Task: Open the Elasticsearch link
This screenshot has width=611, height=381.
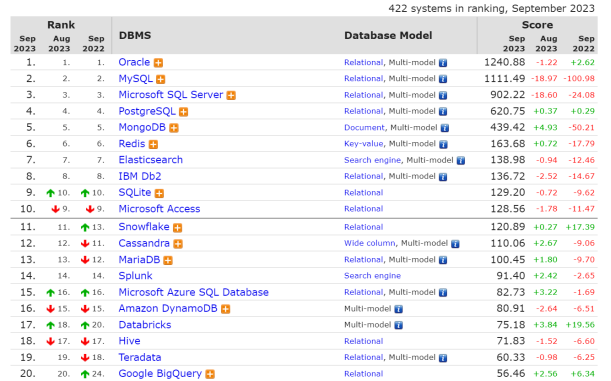Action: point(150,160)
